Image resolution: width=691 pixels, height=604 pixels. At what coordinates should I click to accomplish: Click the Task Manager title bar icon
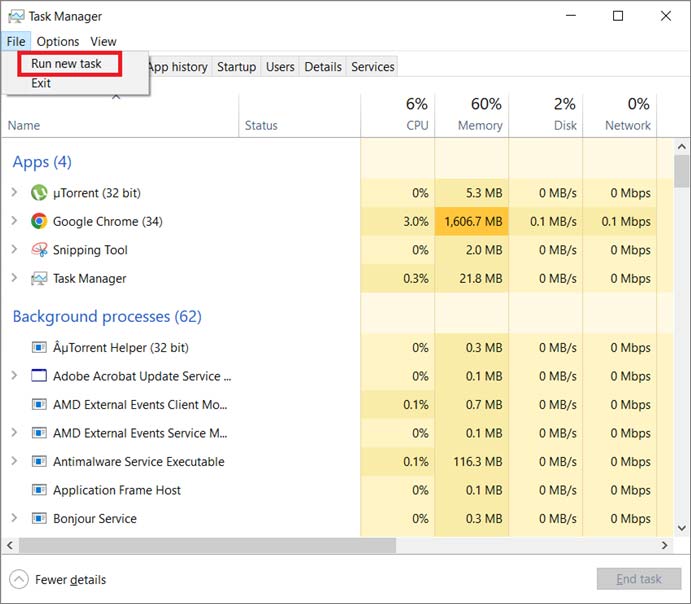[16, 16]
